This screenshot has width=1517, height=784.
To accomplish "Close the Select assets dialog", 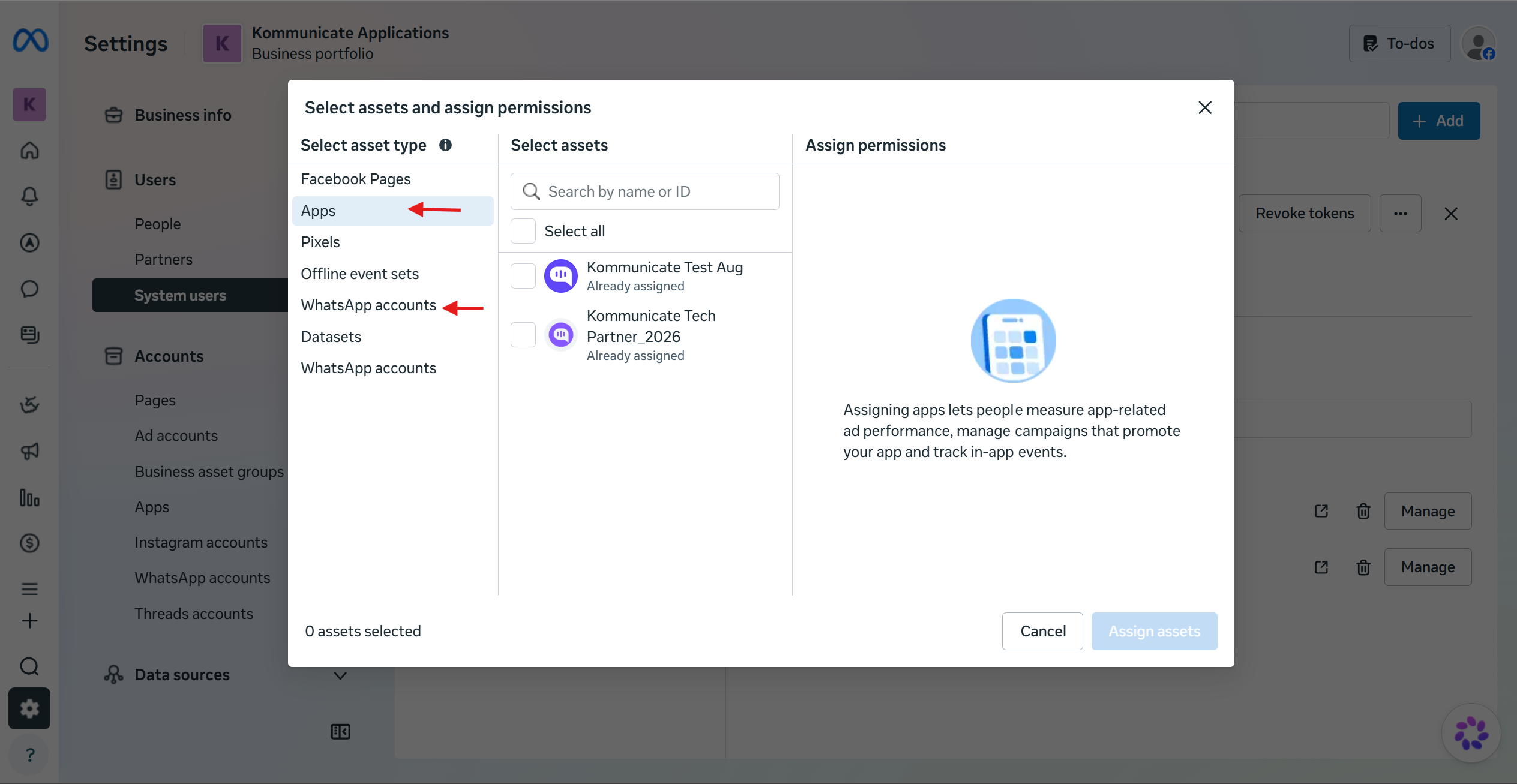I will (1205, 107).
